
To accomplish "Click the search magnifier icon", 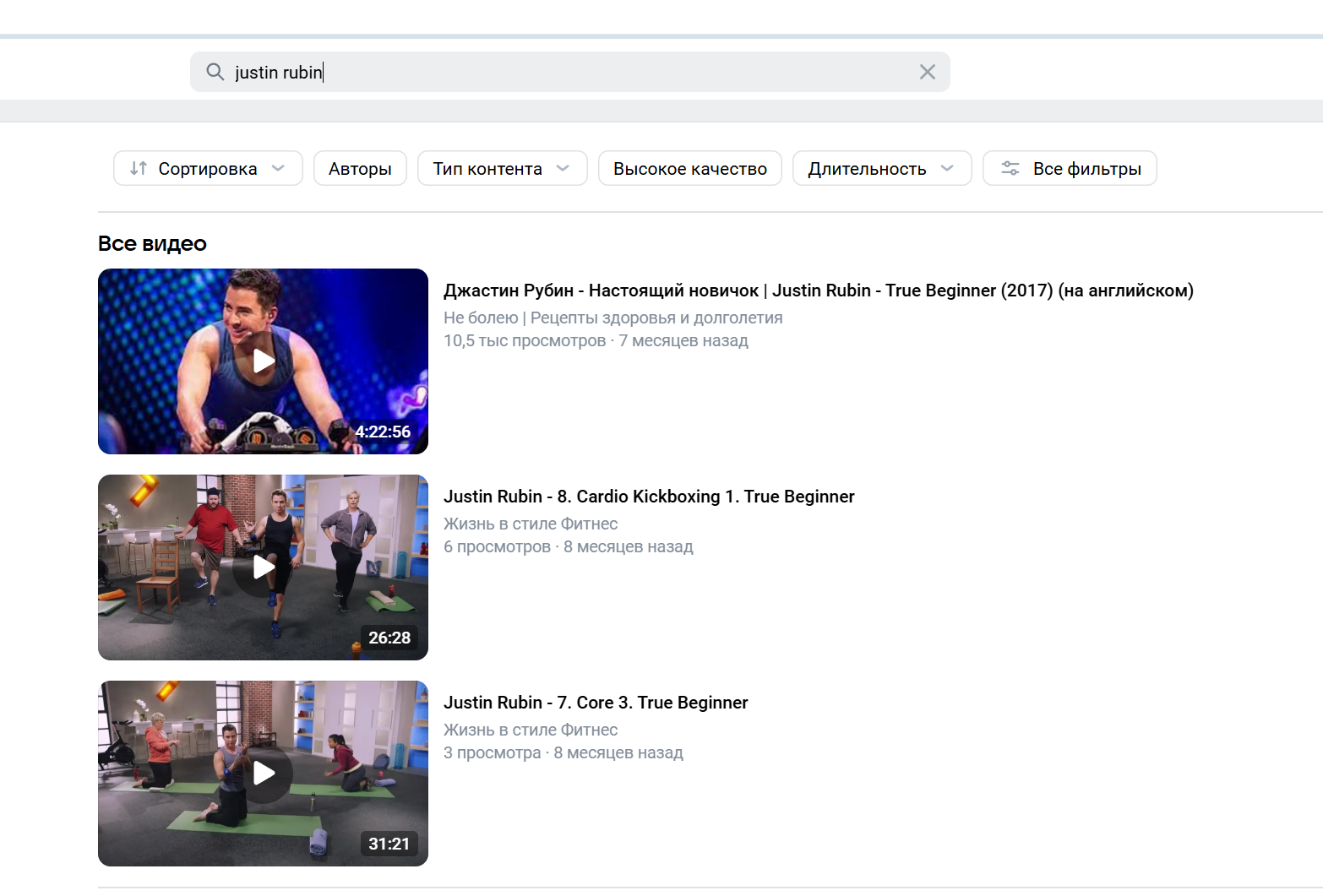I will pyautogui.click(x=215, y=72).
